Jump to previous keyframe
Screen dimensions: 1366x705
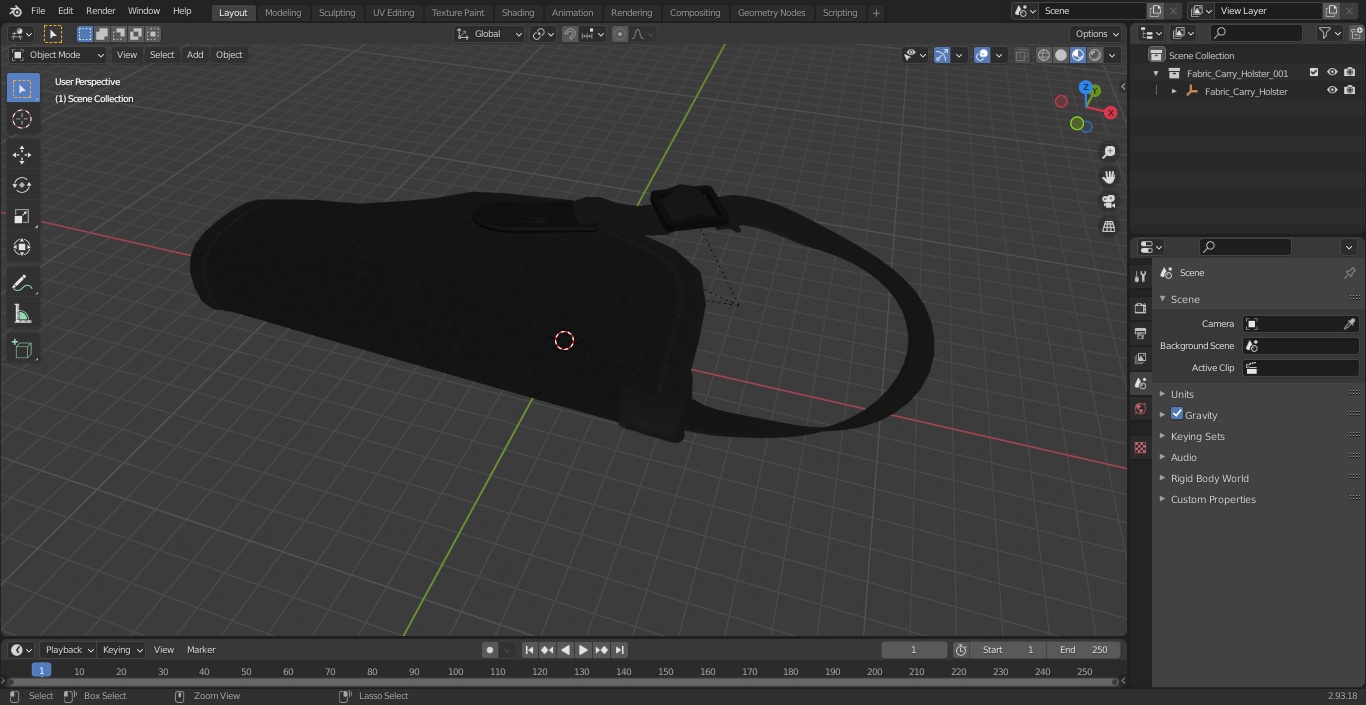pos(547,650)
